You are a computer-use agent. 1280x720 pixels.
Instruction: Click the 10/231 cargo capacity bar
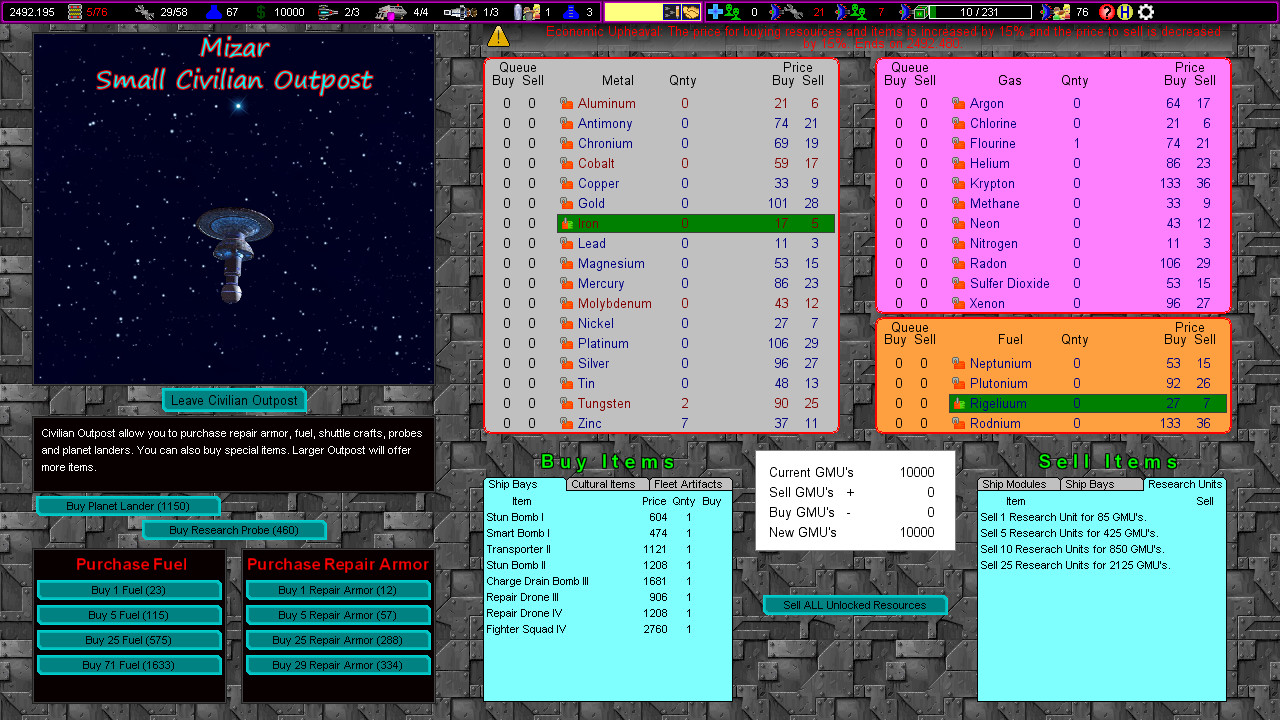coord(981,12)
